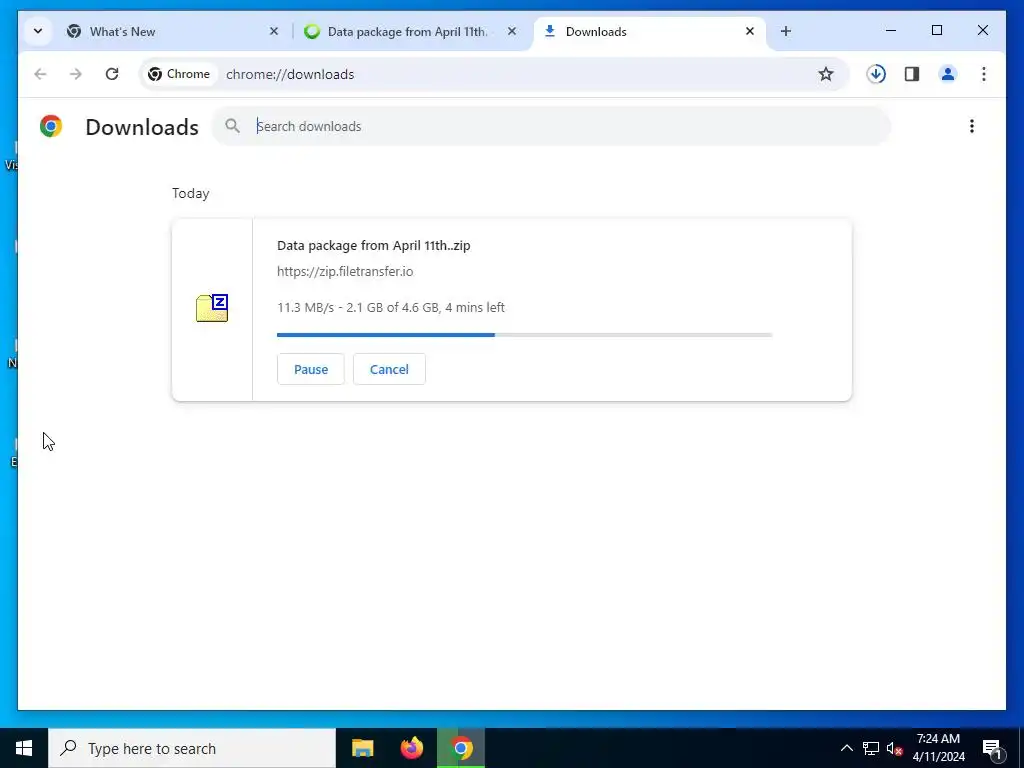Go back with the back arrow

coord(40,74)
